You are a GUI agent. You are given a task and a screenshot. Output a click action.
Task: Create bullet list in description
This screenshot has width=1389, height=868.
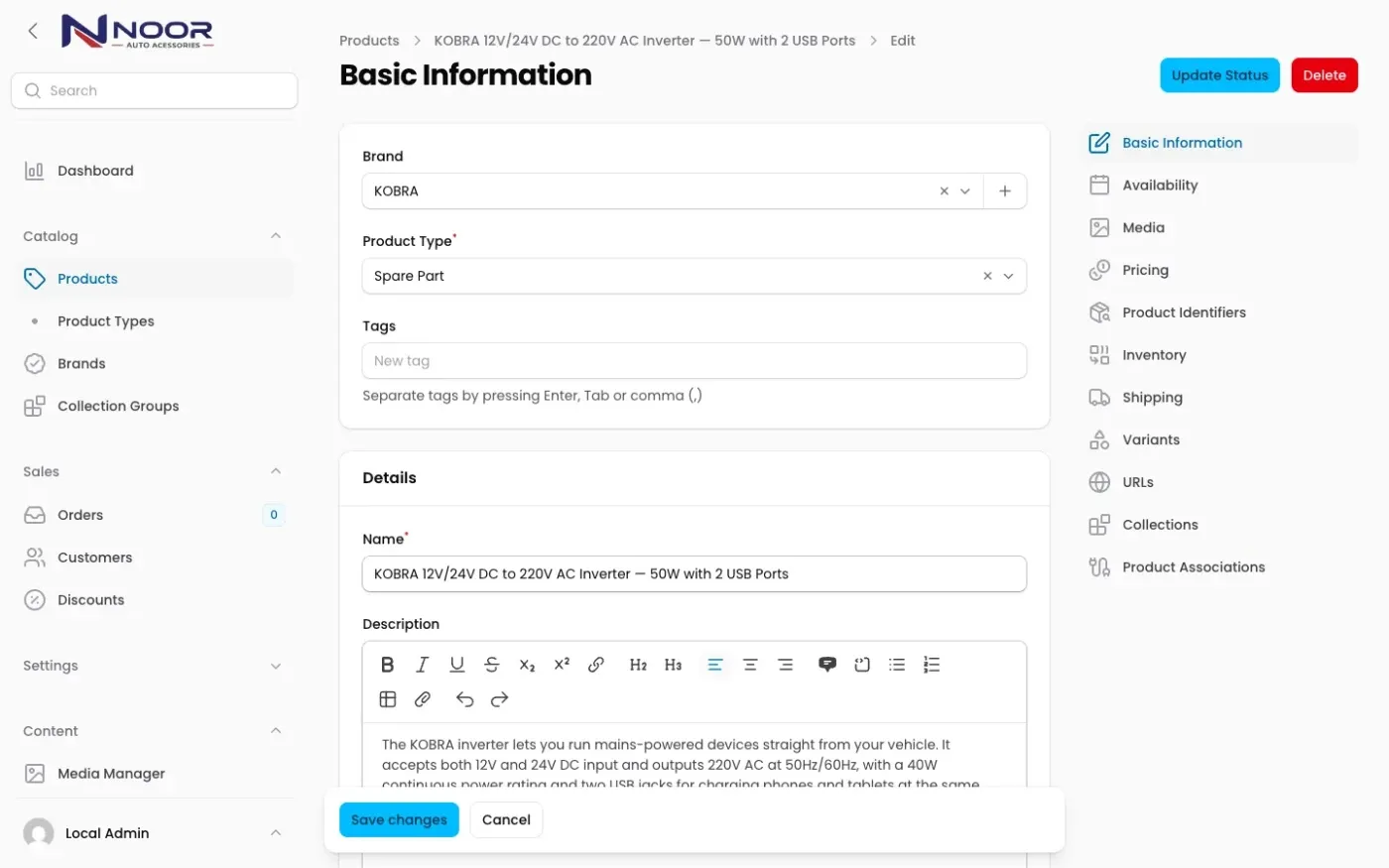[x=897, y=665]
